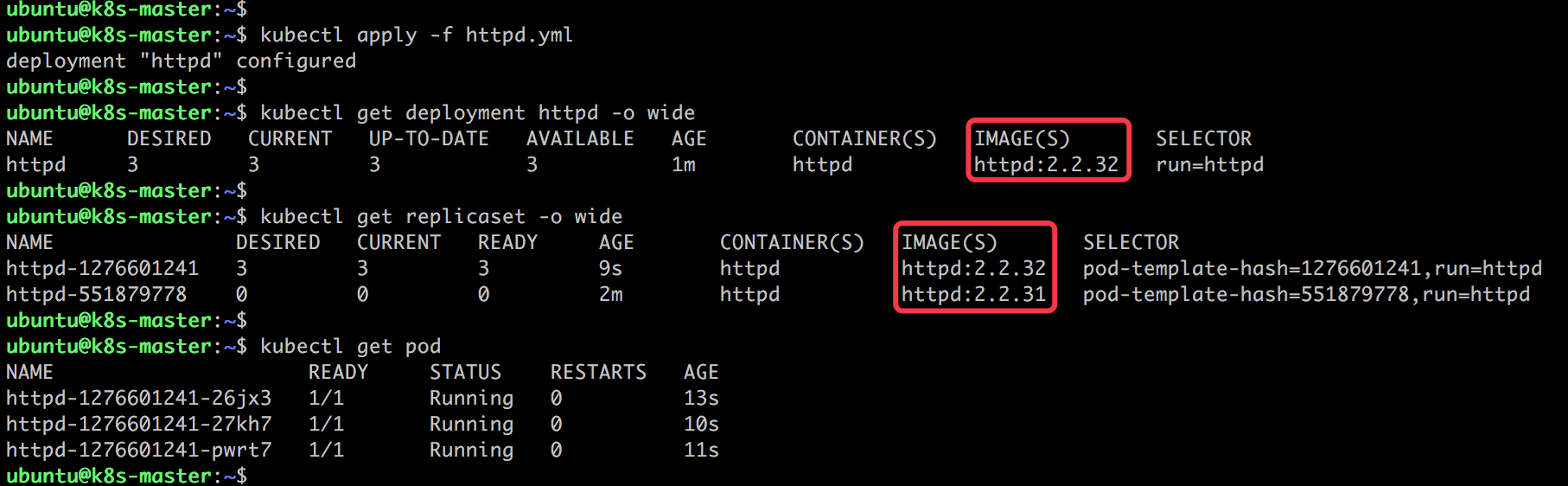This screenshot has width=1568, height=486.
Task: Click the kubectl get replicaset -o wide command
Action: click(x=441, y=217)
